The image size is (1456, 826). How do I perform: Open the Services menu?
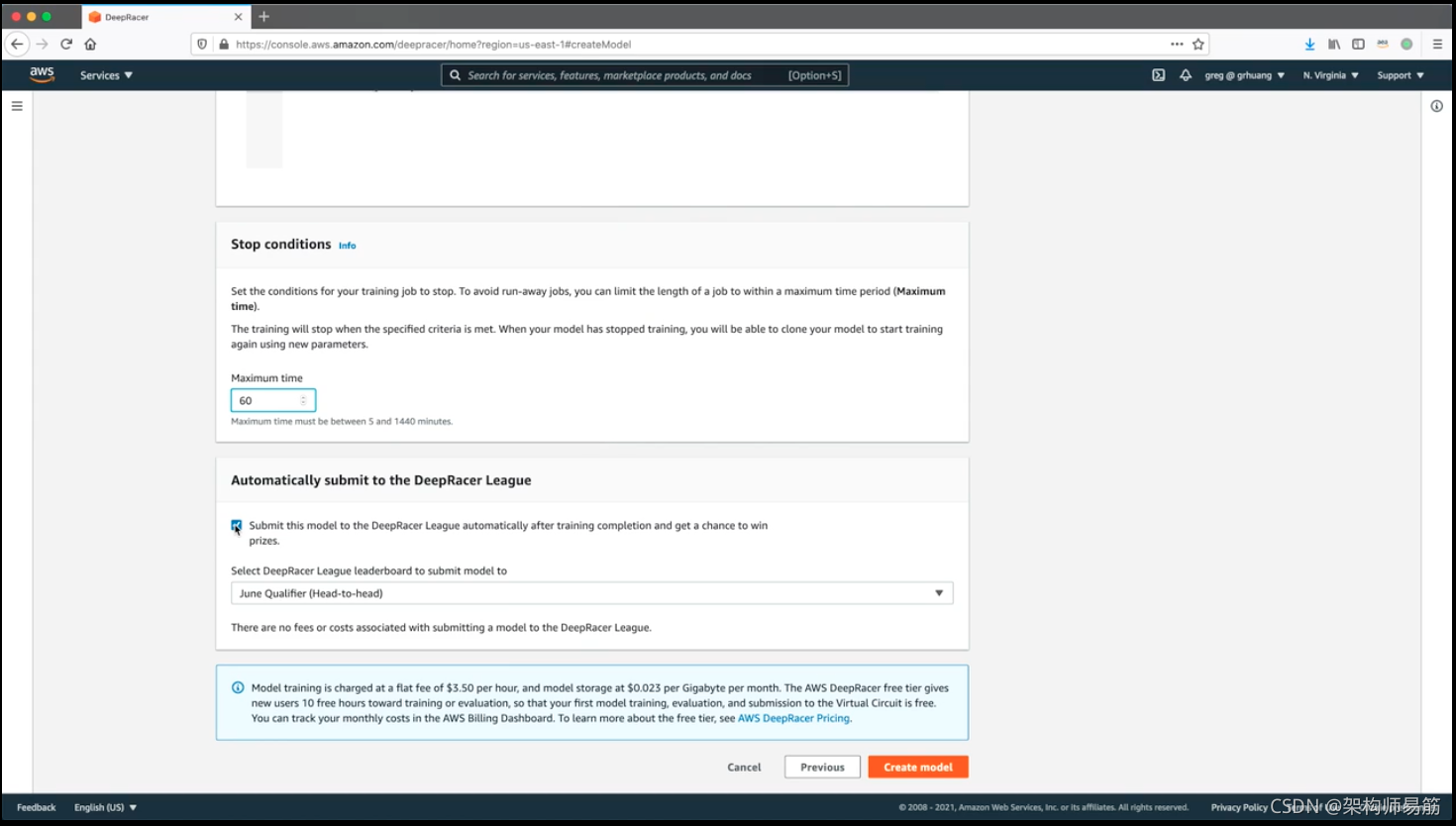[106, 75]
